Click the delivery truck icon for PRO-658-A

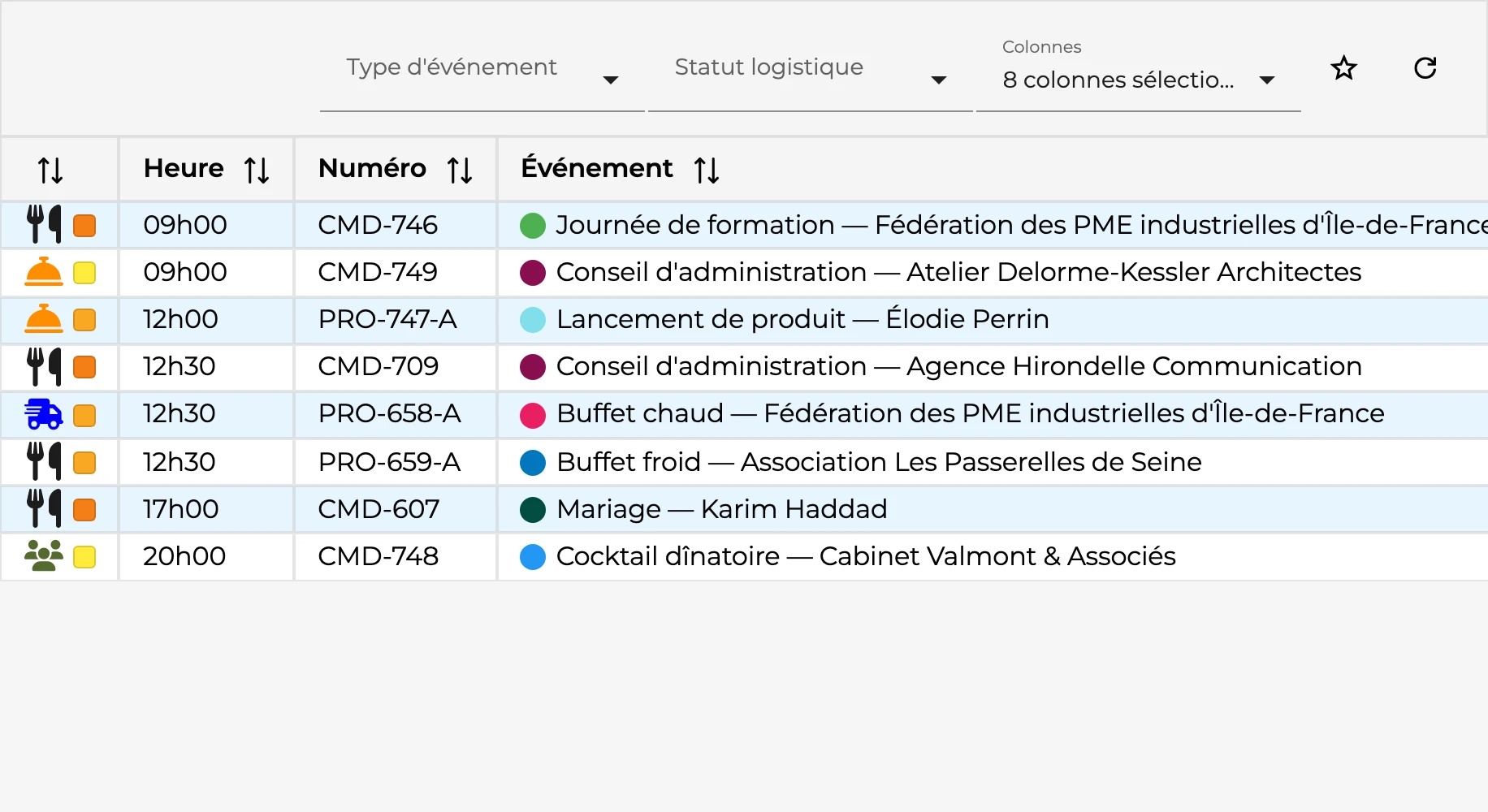[44, 414]
